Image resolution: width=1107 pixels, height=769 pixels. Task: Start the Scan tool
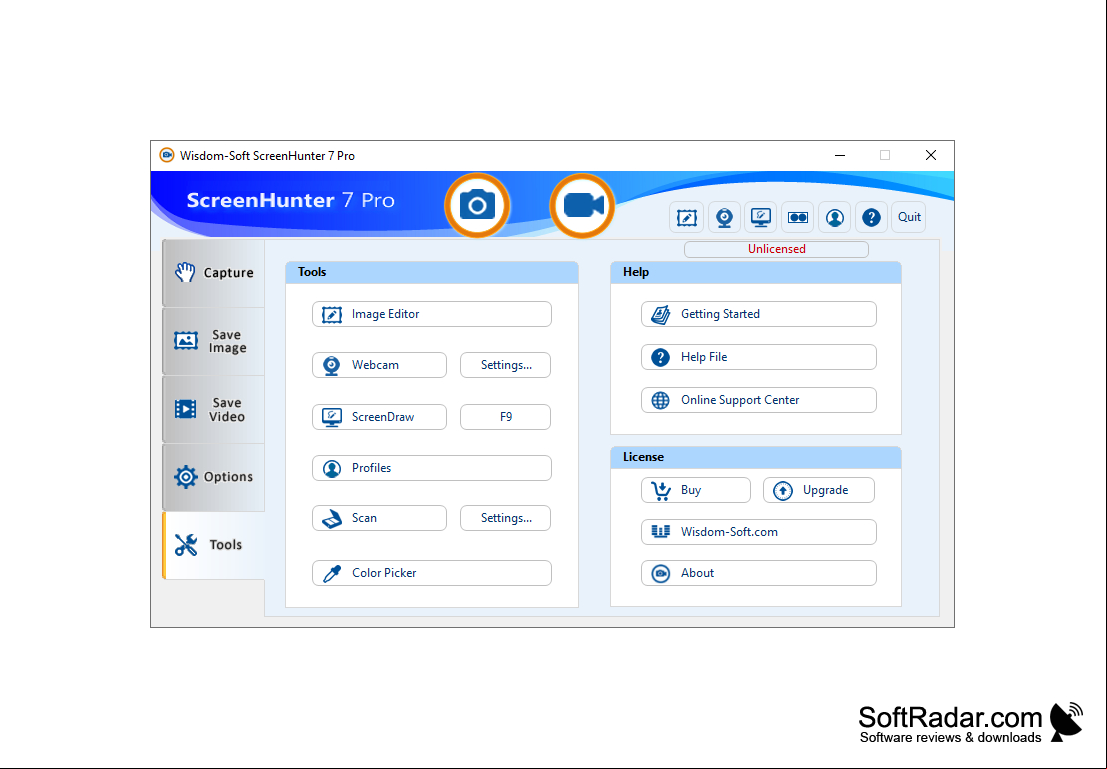click(379, 518)
